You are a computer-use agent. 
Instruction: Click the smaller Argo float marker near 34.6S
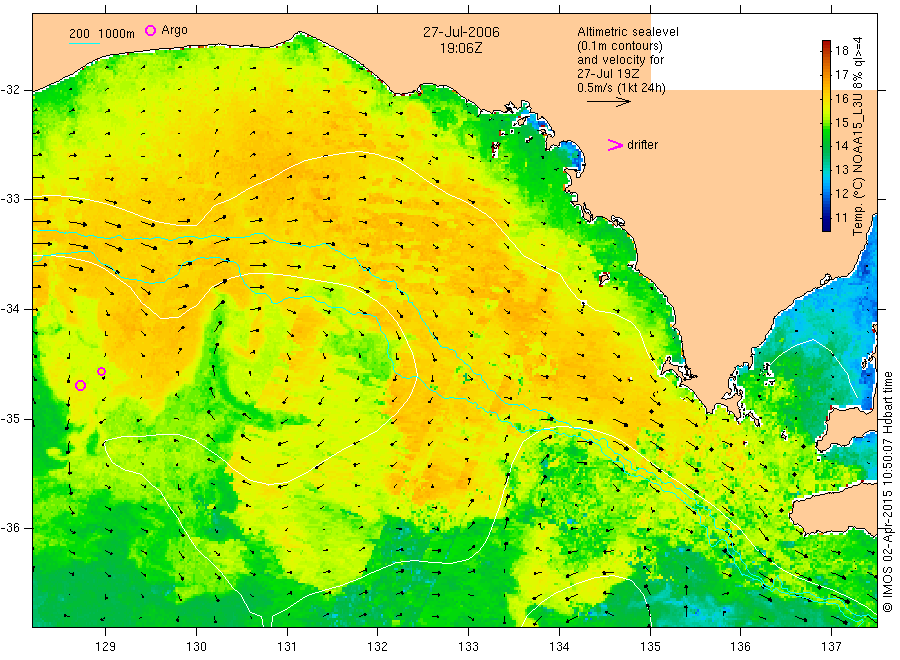click(x=102, y=371)
